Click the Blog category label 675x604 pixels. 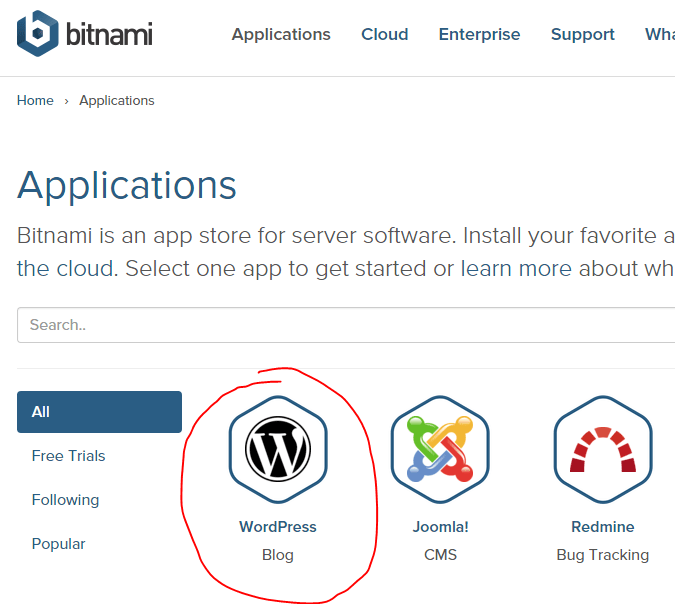(278, 554)
